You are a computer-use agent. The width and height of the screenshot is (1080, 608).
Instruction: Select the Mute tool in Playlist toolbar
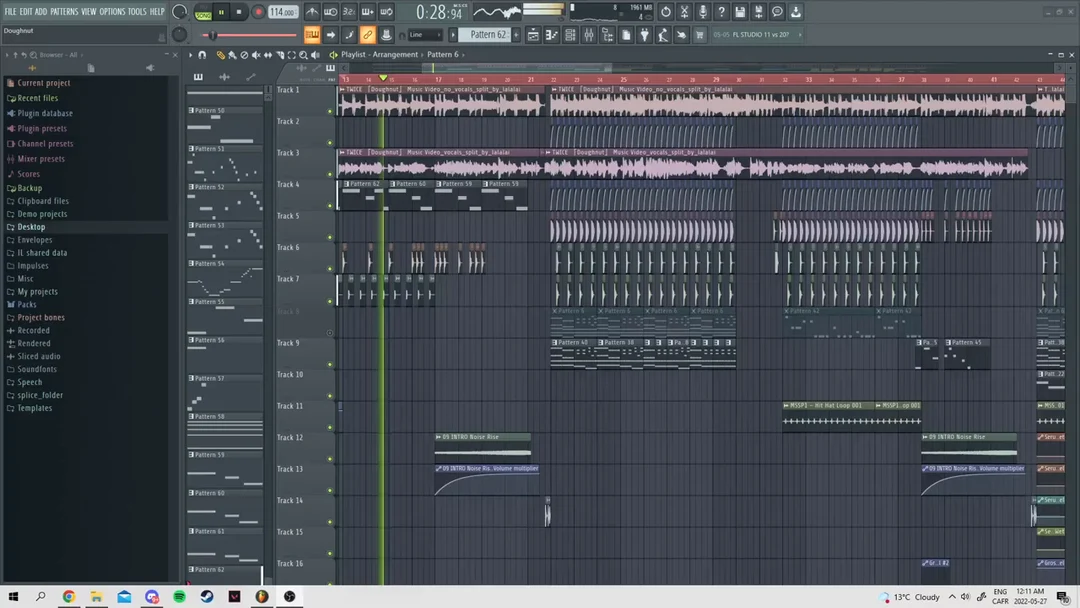(256, 55)
